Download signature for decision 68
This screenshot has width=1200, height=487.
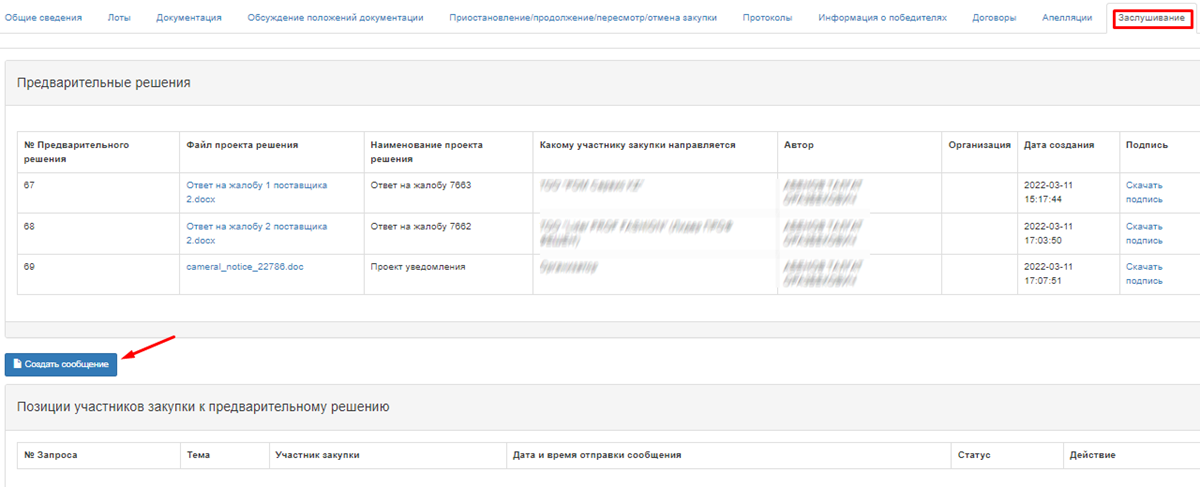tap(1144, 233)
